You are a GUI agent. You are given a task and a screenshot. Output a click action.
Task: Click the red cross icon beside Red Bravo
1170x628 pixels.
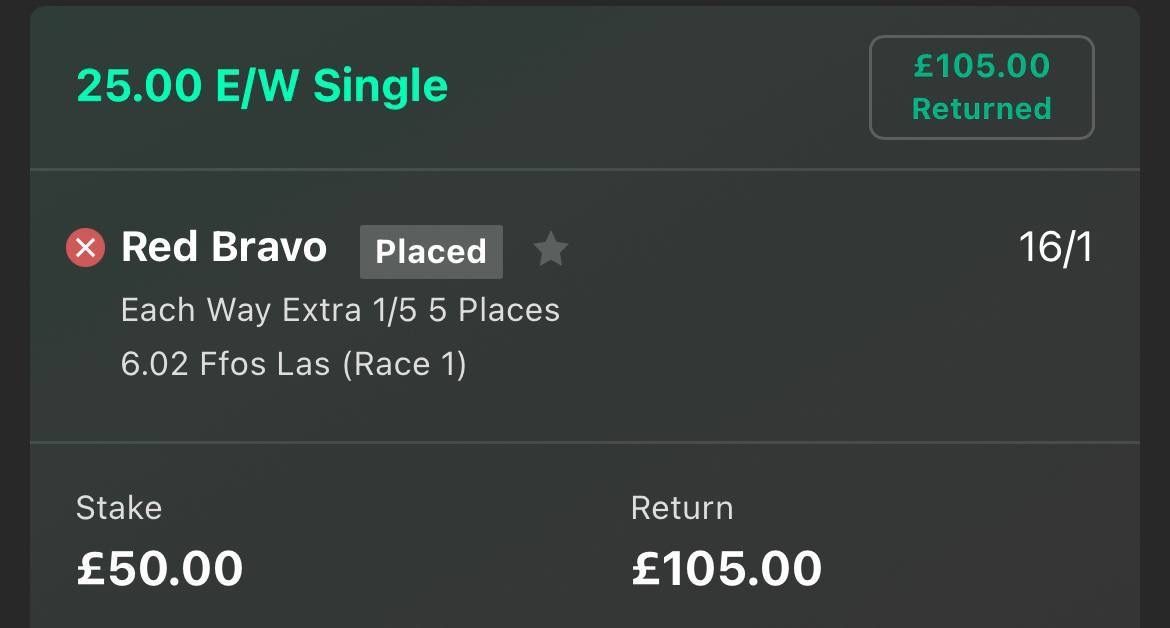point(85,248)
